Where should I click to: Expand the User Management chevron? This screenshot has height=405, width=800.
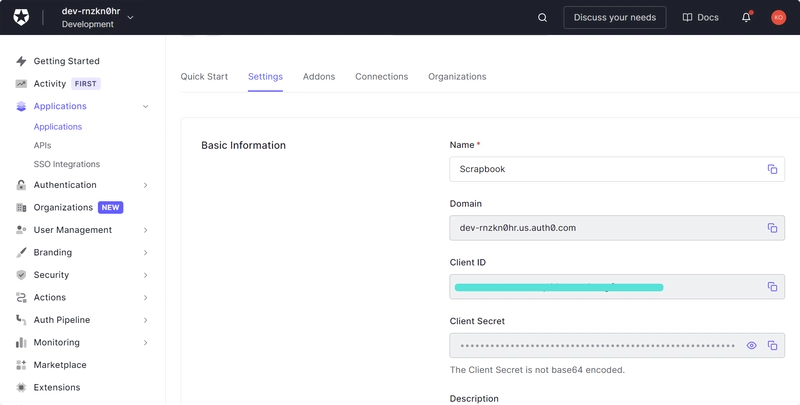(145, 230)
